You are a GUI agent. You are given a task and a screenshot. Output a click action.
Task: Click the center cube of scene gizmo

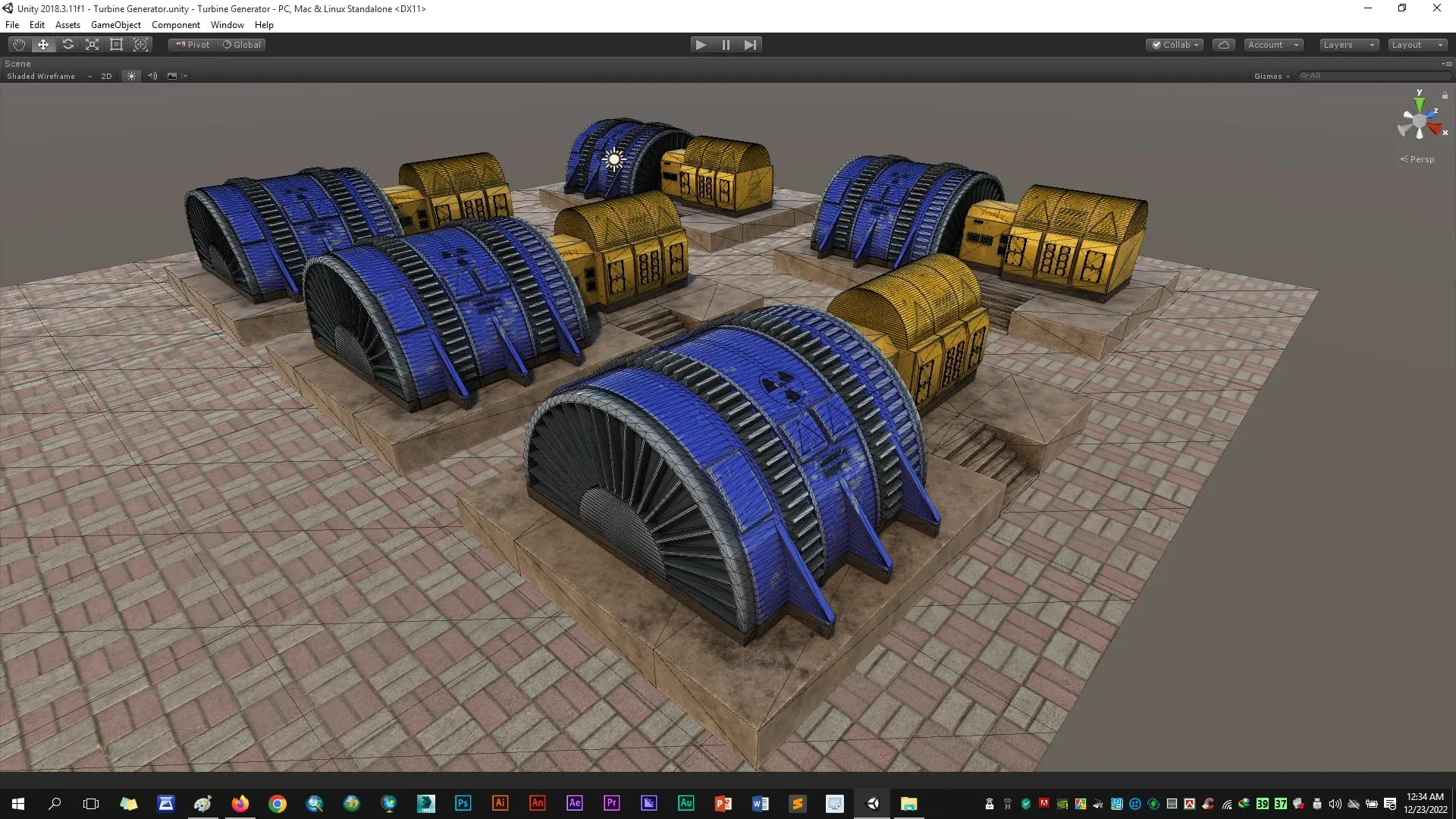click(1419, 121)
